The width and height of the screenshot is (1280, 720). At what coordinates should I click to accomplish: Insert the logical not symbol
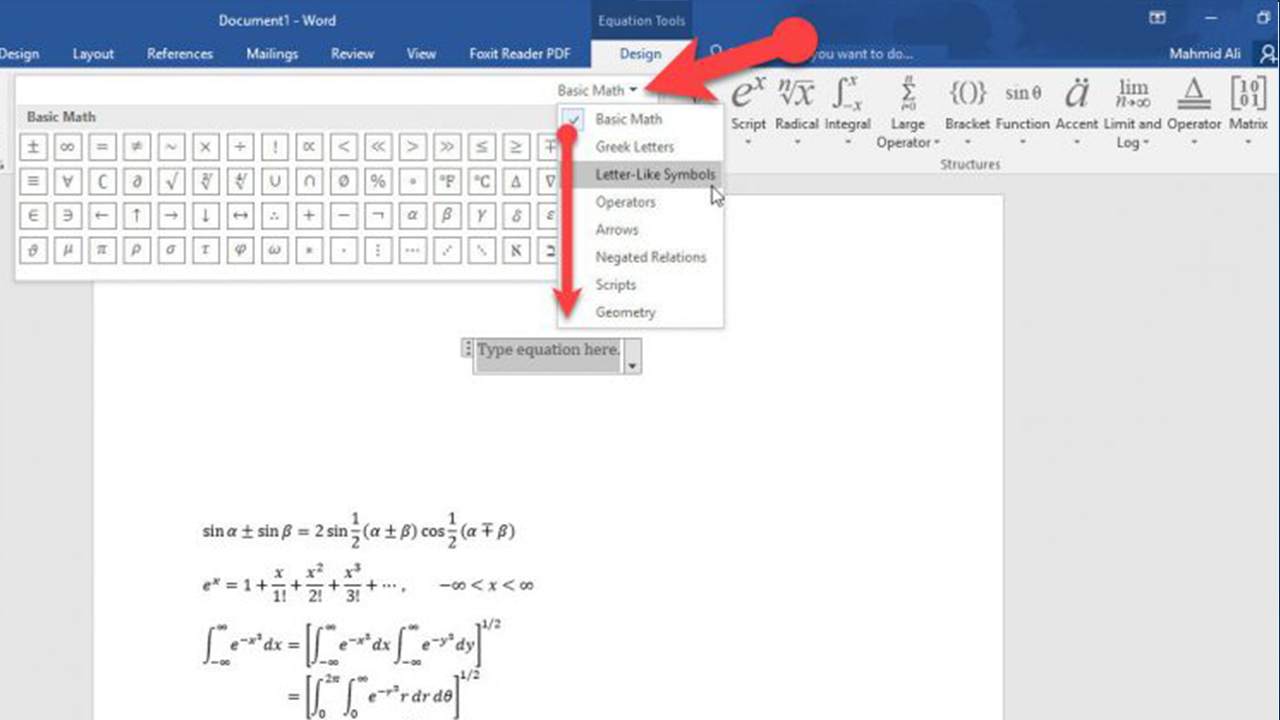point(377,216)
